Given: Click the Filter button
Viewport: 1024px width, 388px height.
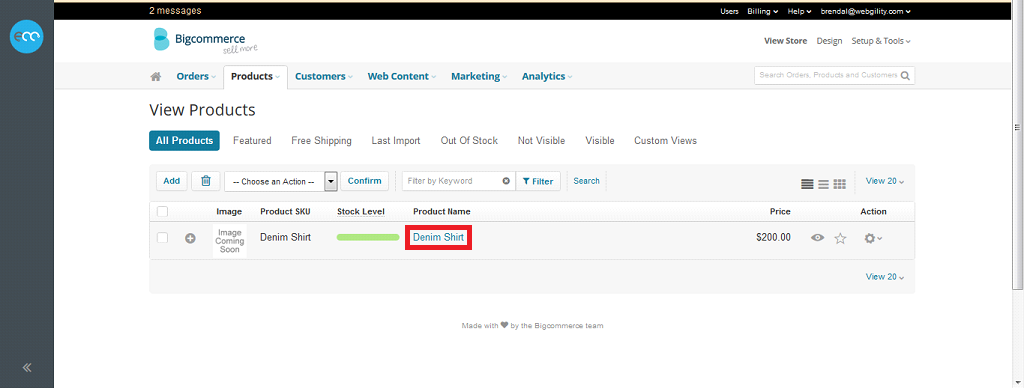Looking at the screenshot, I should [x=538, y=181].
